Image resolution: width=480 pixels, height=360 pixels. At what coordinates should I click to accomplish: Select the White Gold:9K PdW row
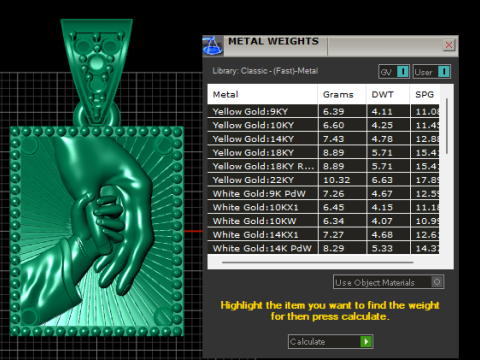click(323, 193)
